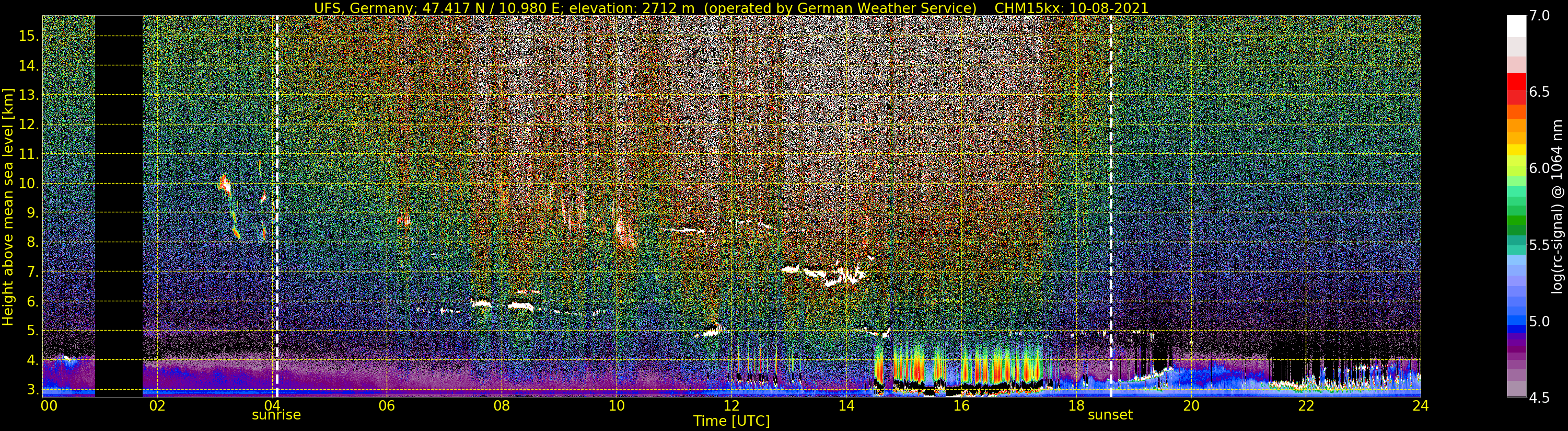The width and height of the screenshot is (1568, 431).
Task: Click the '06' tick on the time axis
Action: (387, 405)
